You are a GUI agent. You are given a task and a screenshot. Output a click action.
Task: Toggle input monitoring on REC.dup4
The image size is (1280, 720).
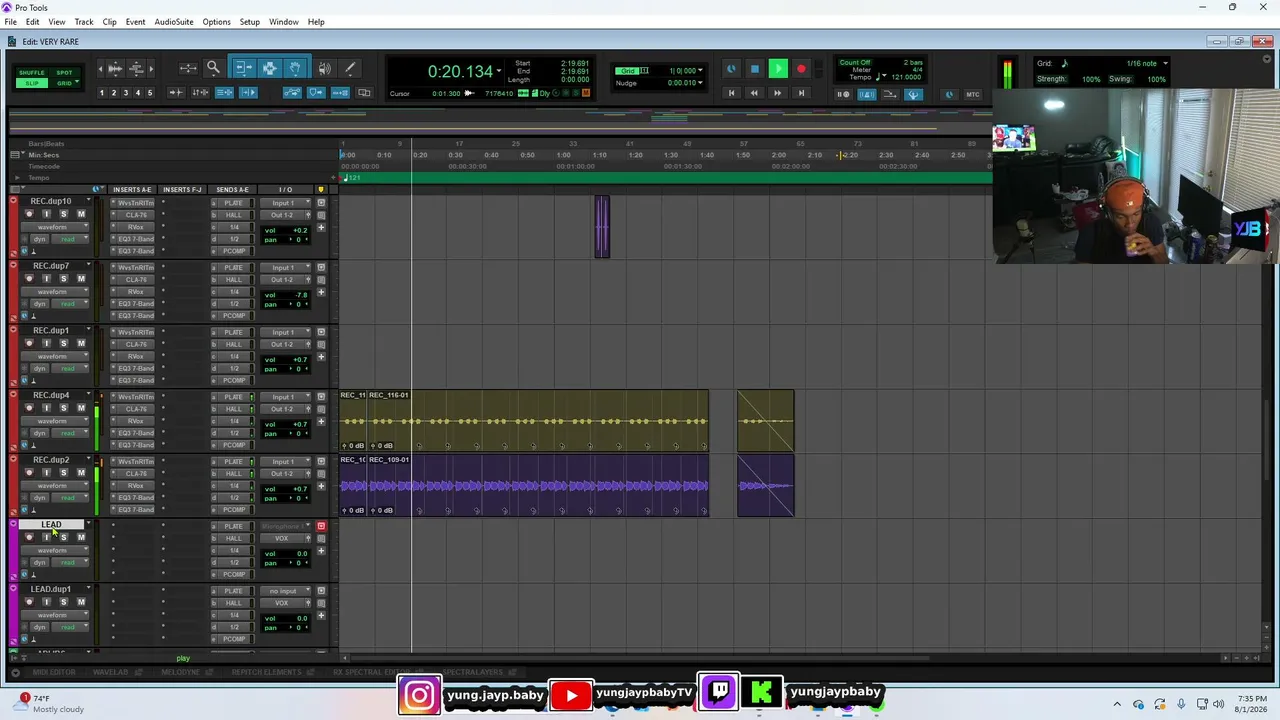pos(46,408)
